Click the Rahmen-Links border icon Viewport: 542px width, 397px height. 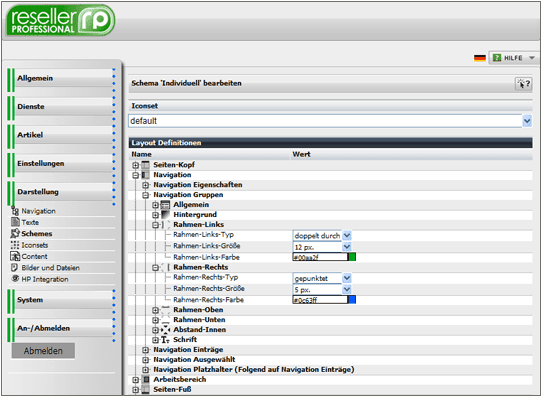click(x=166, y=225)
